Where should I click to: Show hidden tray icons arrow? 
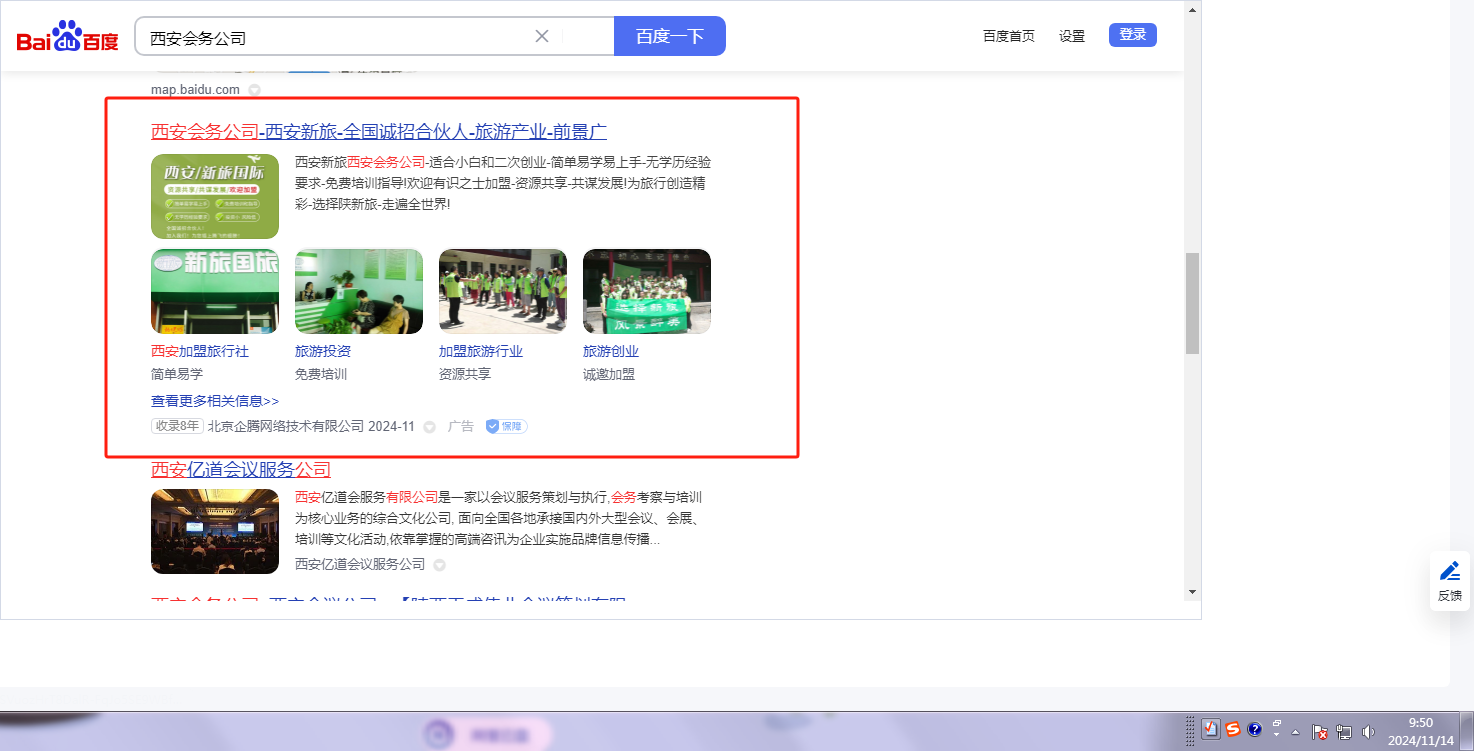1296,730
